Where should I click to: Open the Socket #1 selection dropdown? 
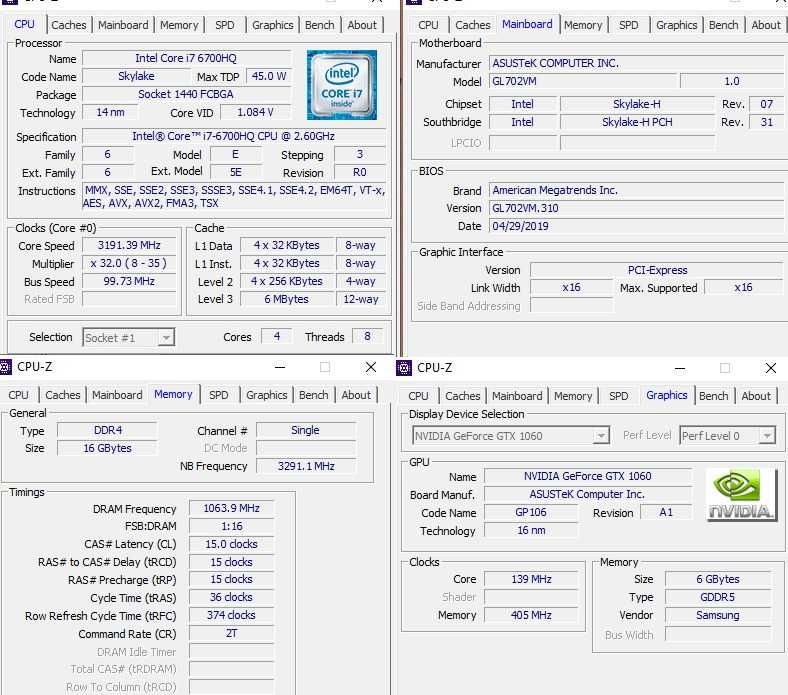[166, 338]
